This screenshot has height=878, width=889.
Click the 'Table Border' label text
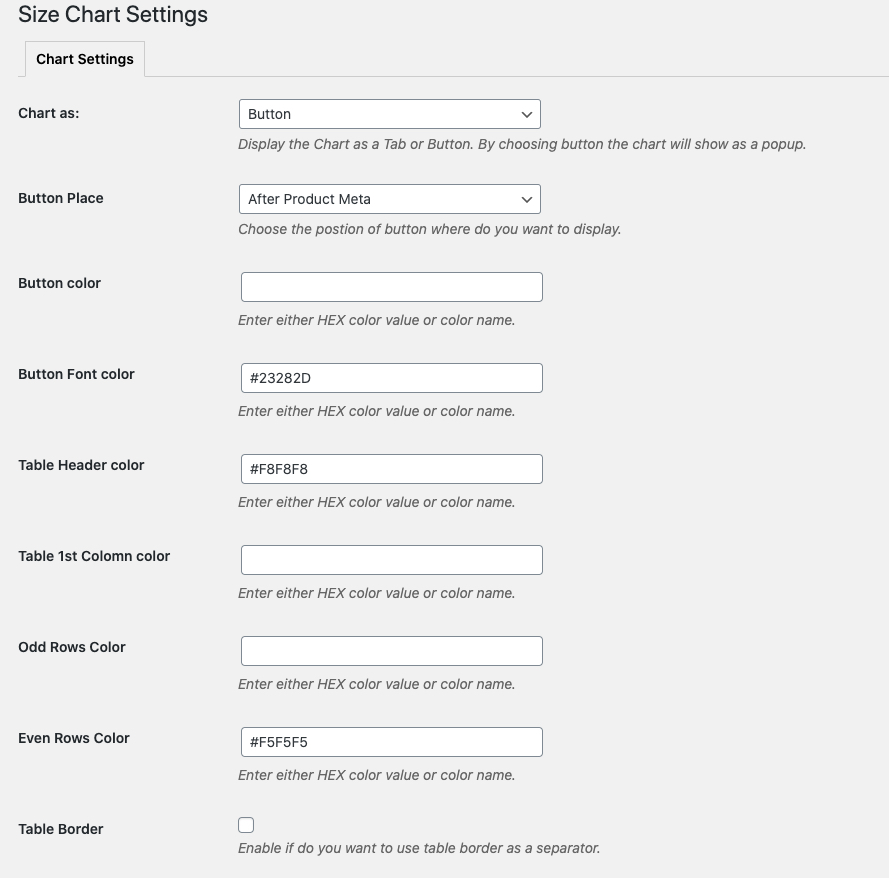[x=61, y=829]
